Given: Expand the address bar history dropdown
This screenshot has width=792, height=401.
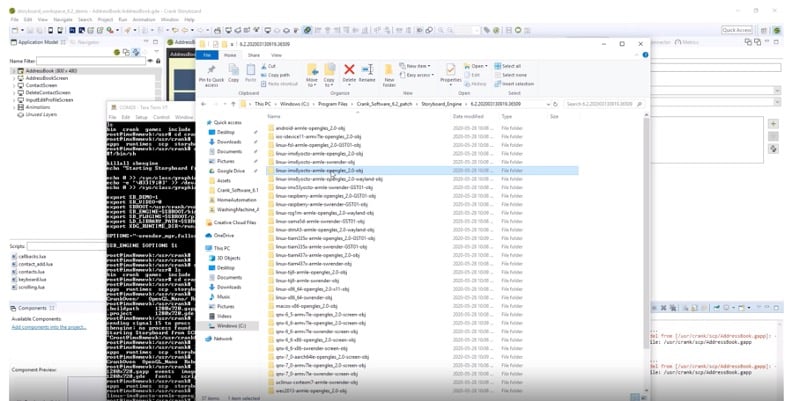Looking at the screenshot, I should point(548,104).
